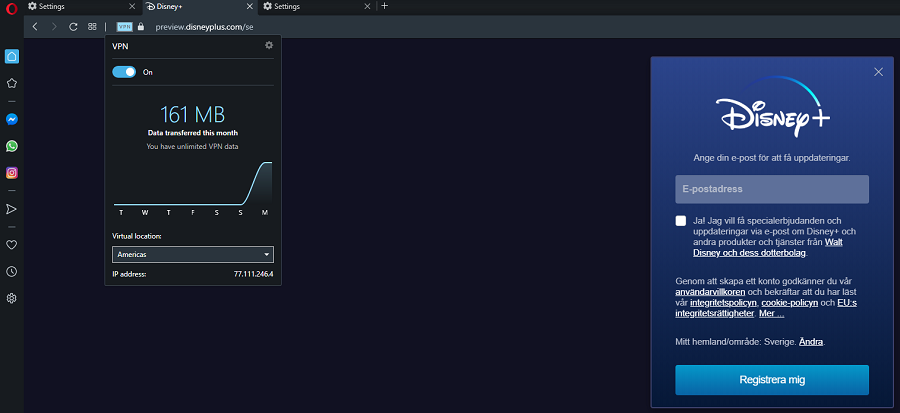
Task: Click the 161 MB data value
Action: 192,115
